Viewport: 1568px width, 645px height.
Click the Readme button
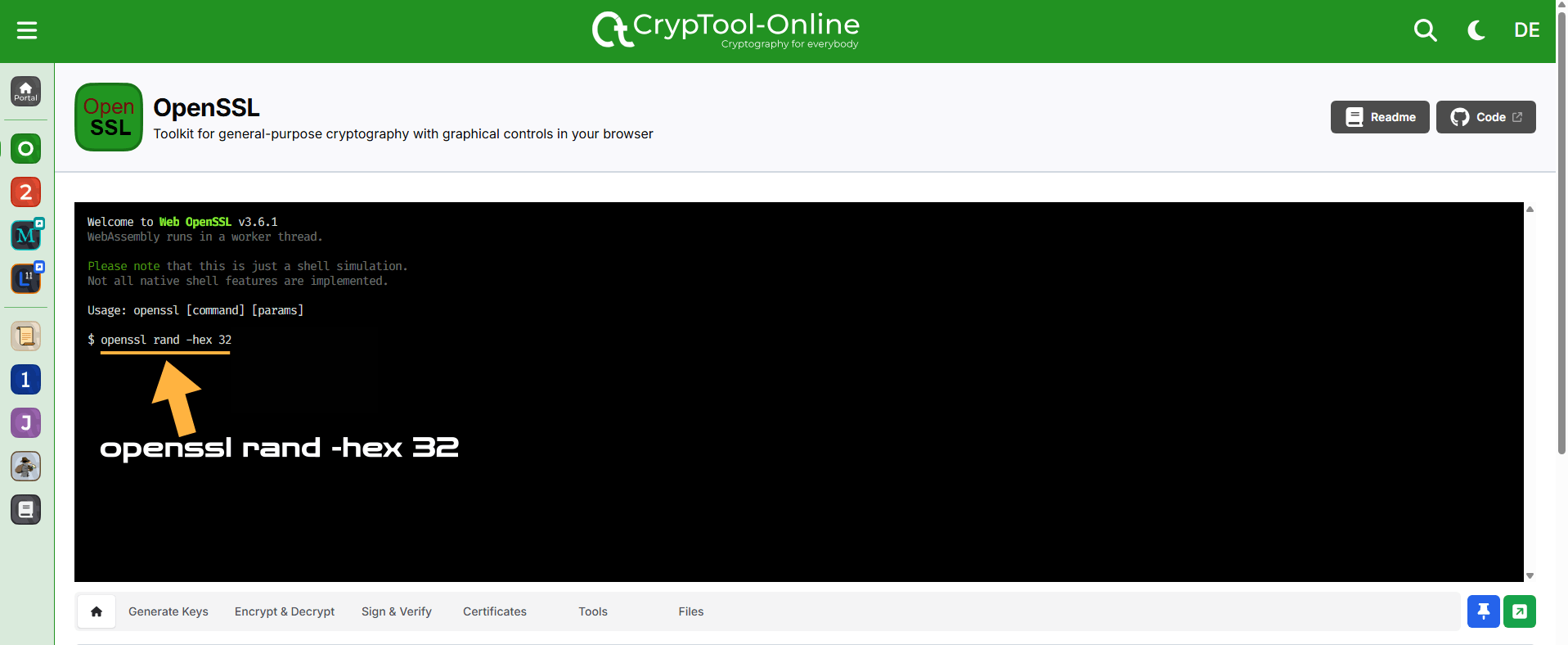[1379, 117]
